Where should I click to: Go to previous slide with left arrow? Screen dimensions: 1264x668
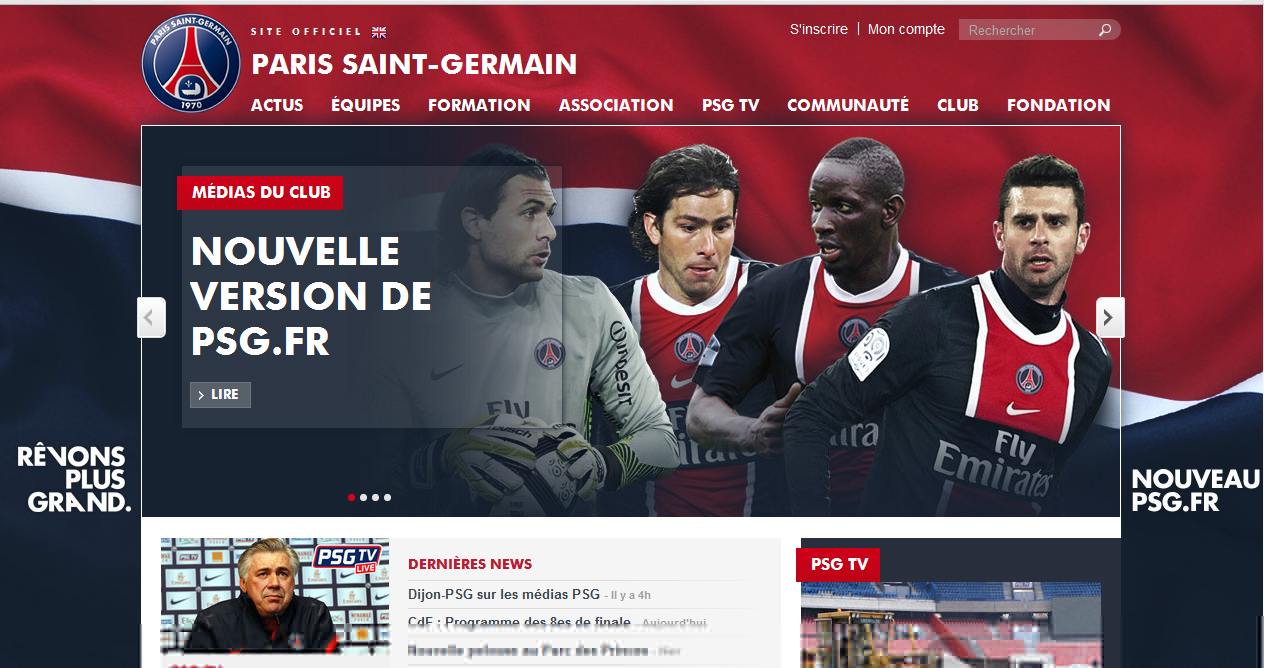pos(151,318)
